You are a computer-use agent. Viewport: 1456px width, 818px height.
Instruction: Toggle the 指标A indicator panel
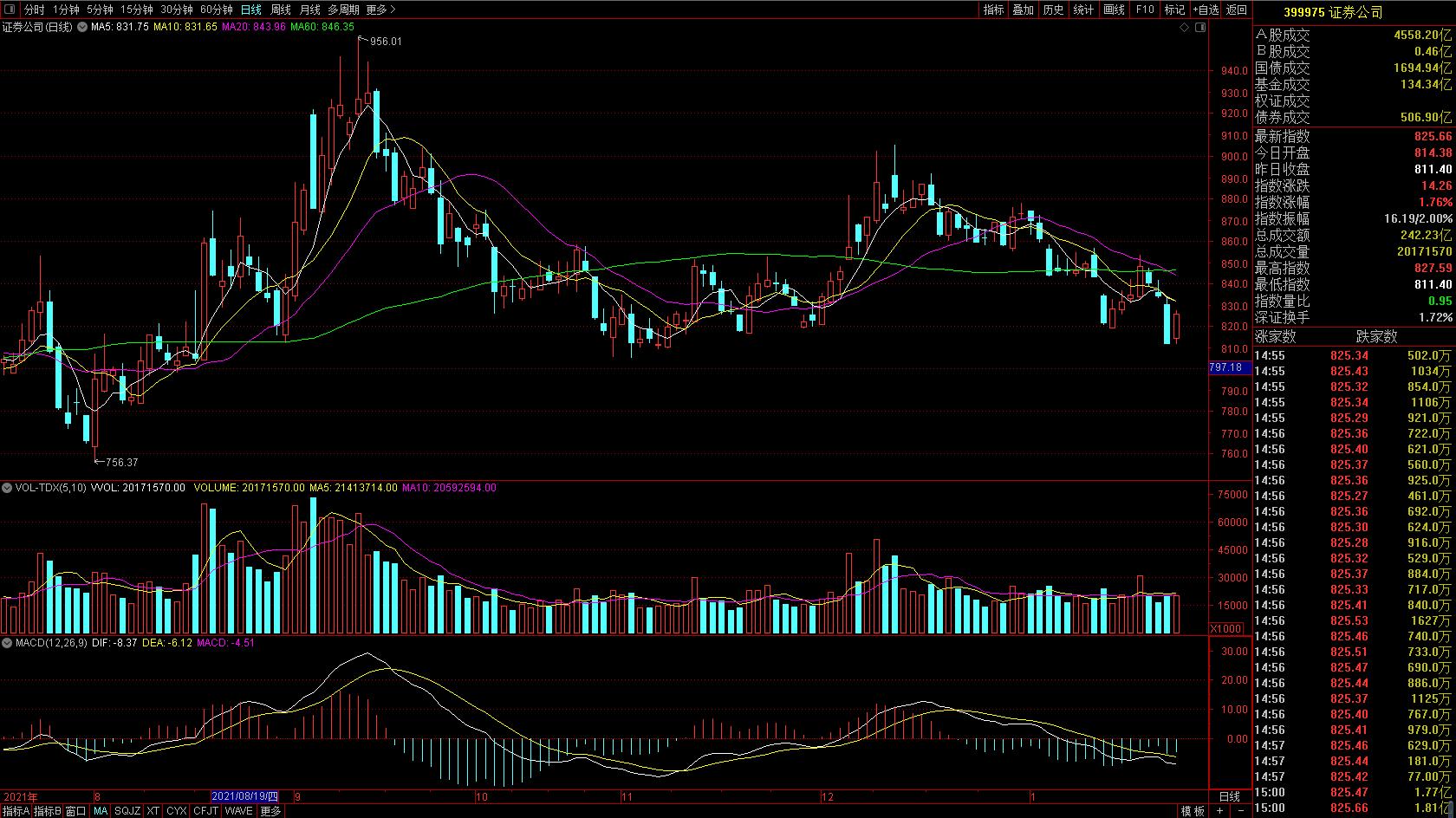(16, 811)
